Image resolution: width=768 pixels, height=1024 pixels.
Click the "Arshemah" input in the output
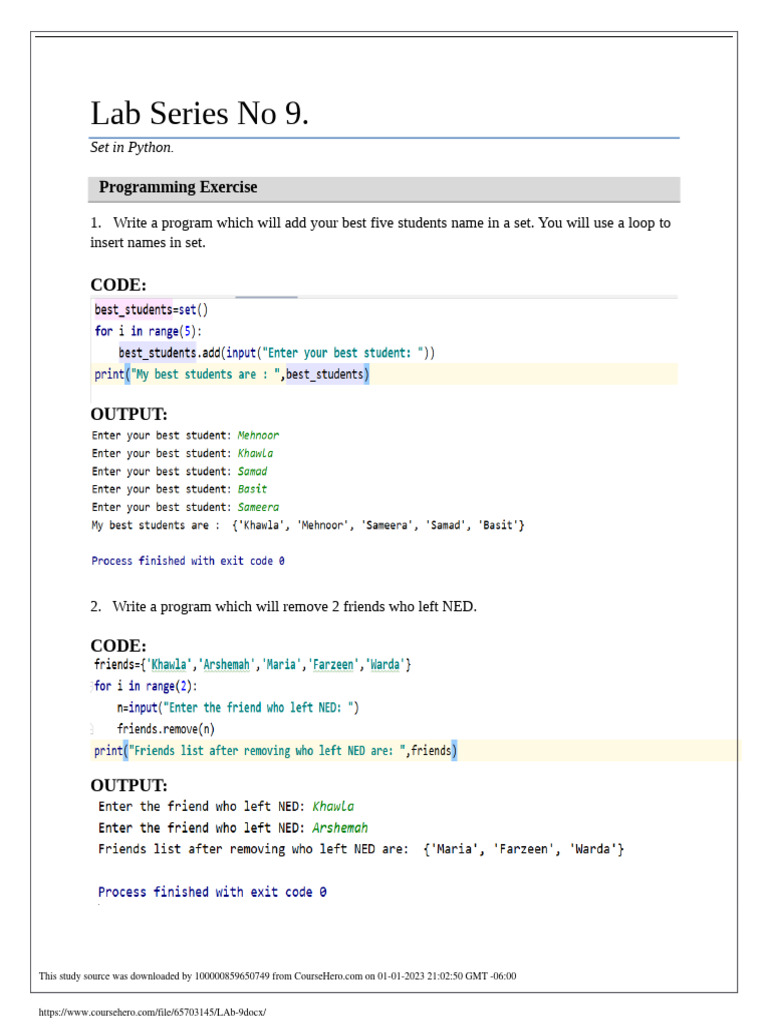[340, 828]
